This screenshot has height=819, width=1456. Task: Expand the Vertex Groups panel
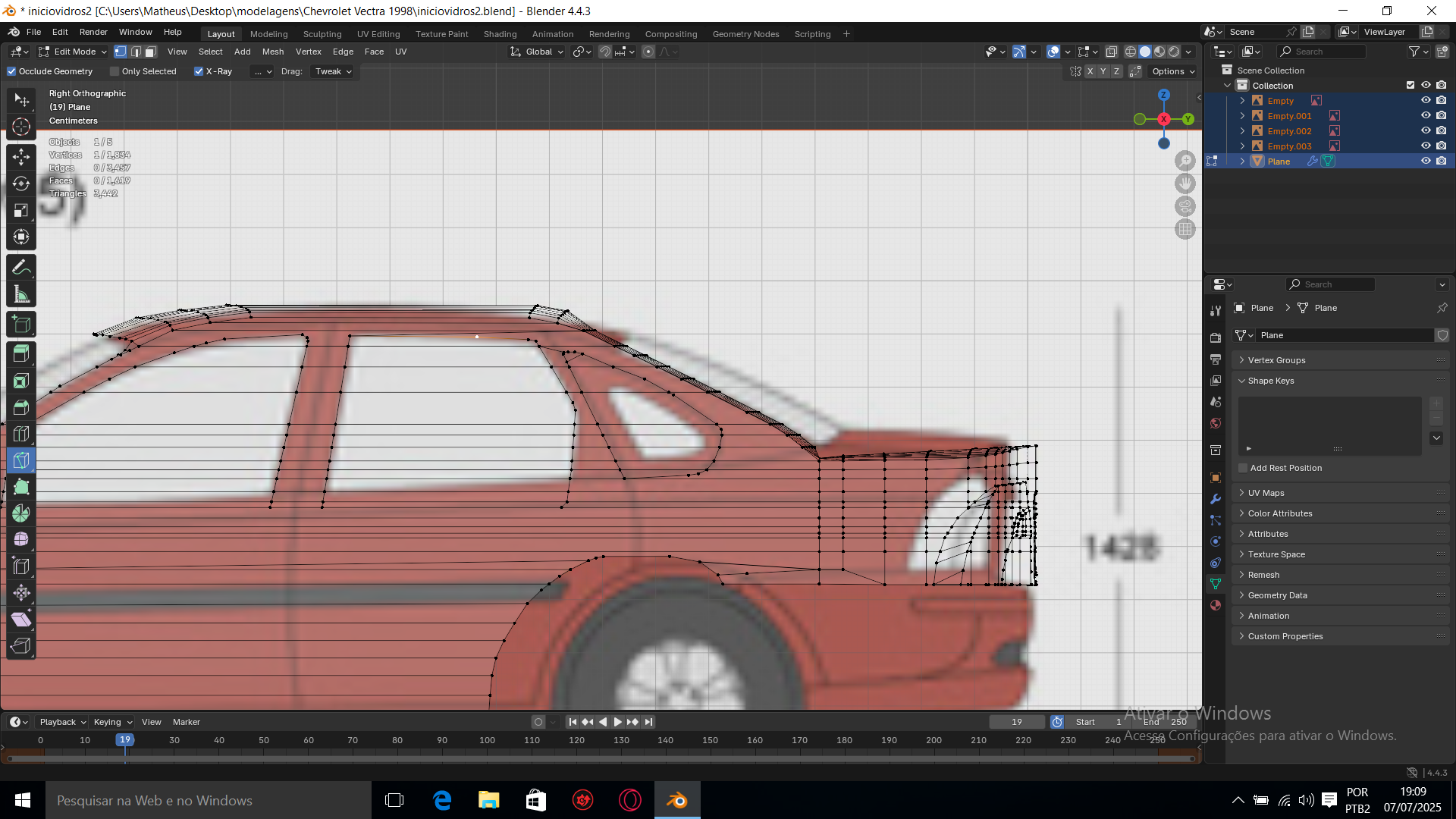[1277, 360]
